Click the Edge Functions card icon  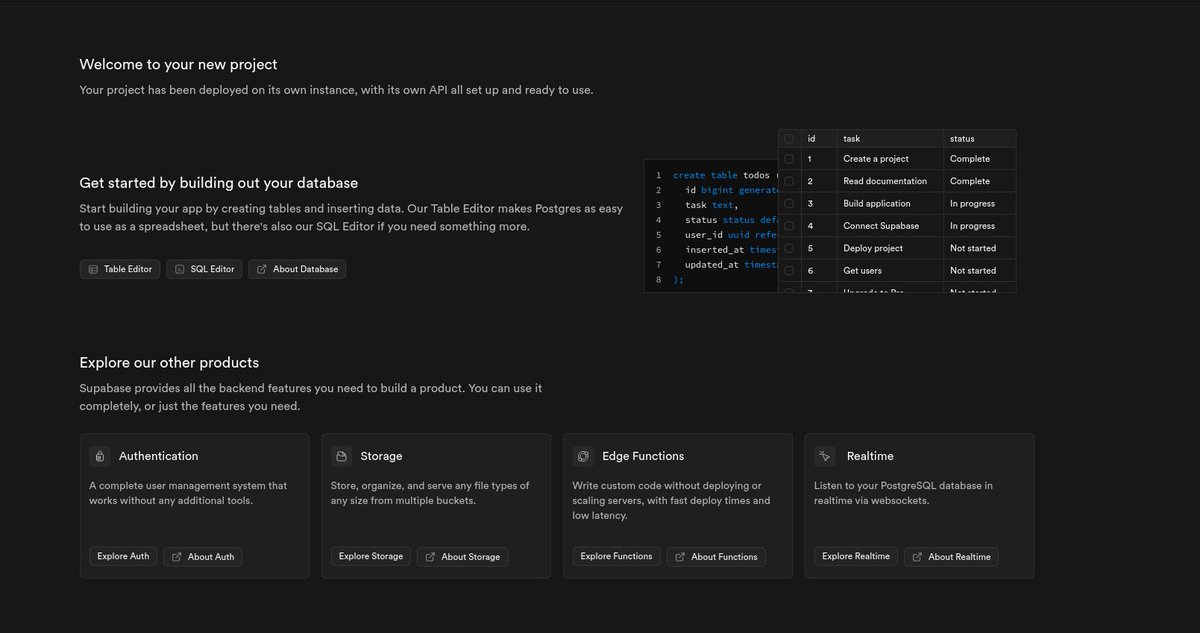(583, 456)
